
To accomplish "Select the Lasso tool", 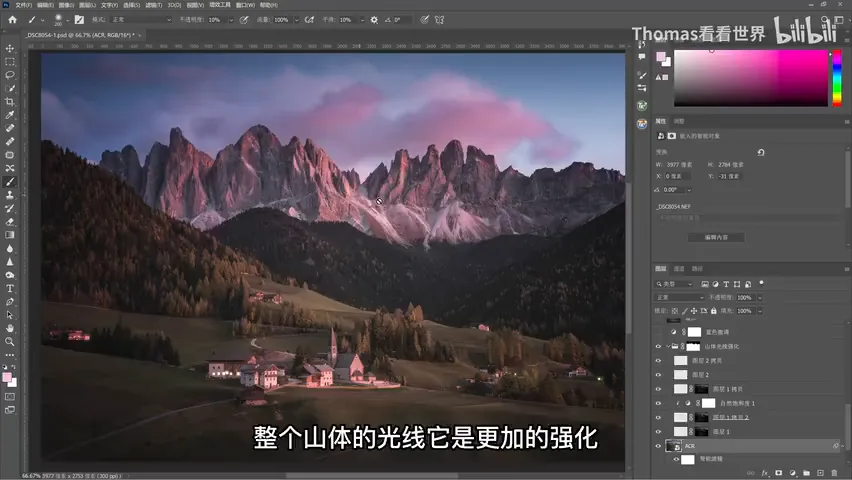I will 10,75.
